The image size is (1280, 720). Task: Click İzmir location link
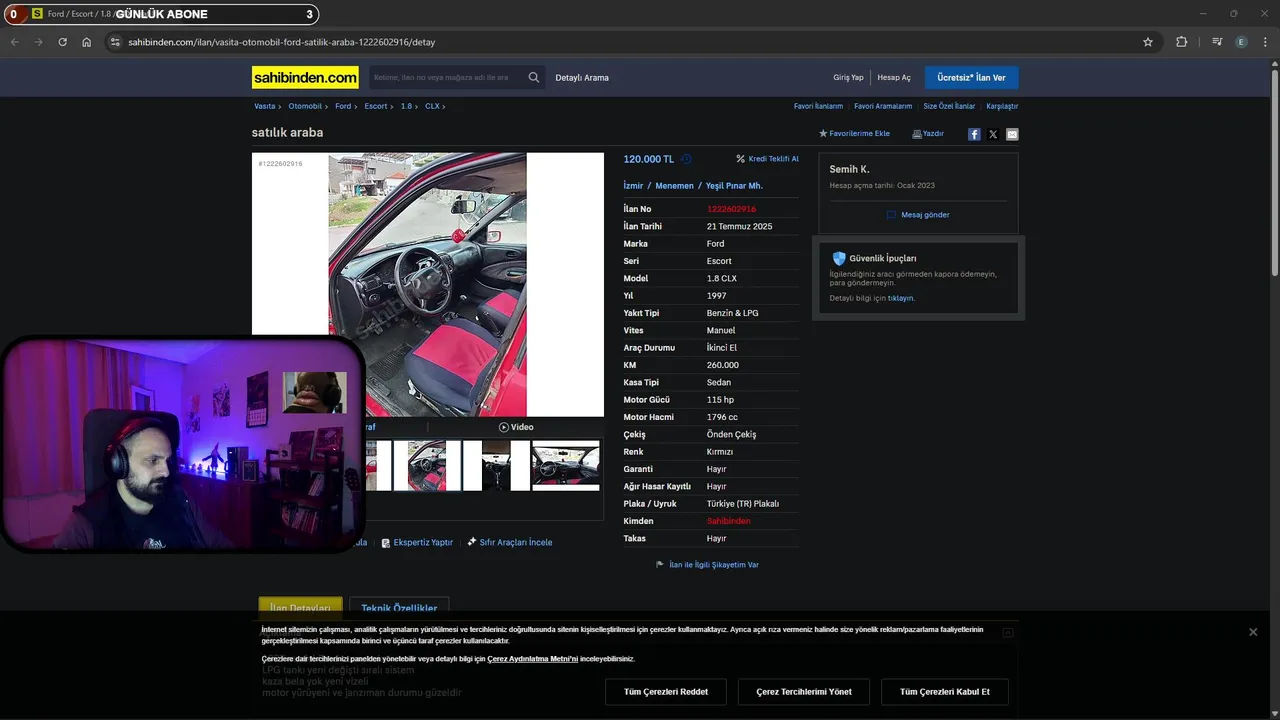point(633,186)
